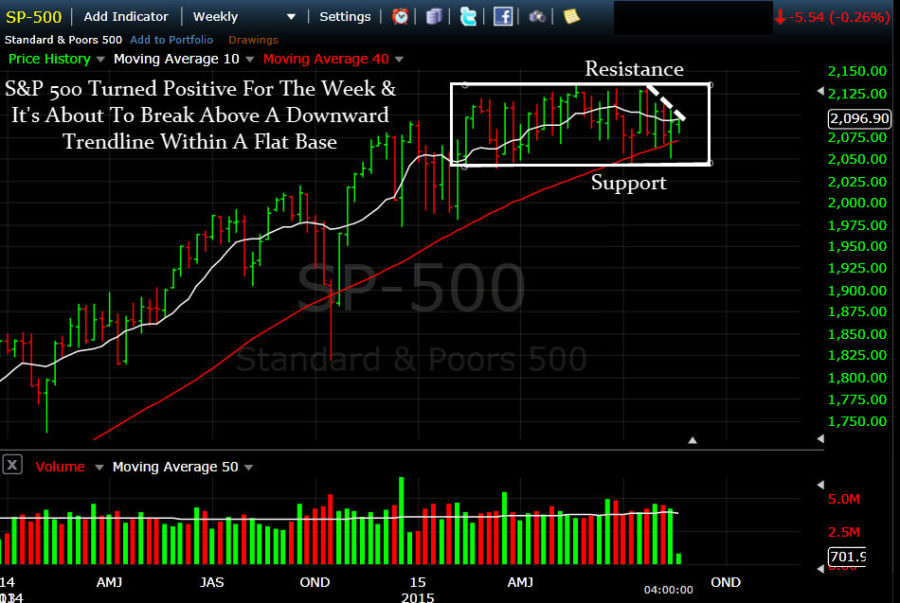This screenshot has height=603, width=900.
Task: Click the 04:00:00 time label
Action: [x=668, y=590]
